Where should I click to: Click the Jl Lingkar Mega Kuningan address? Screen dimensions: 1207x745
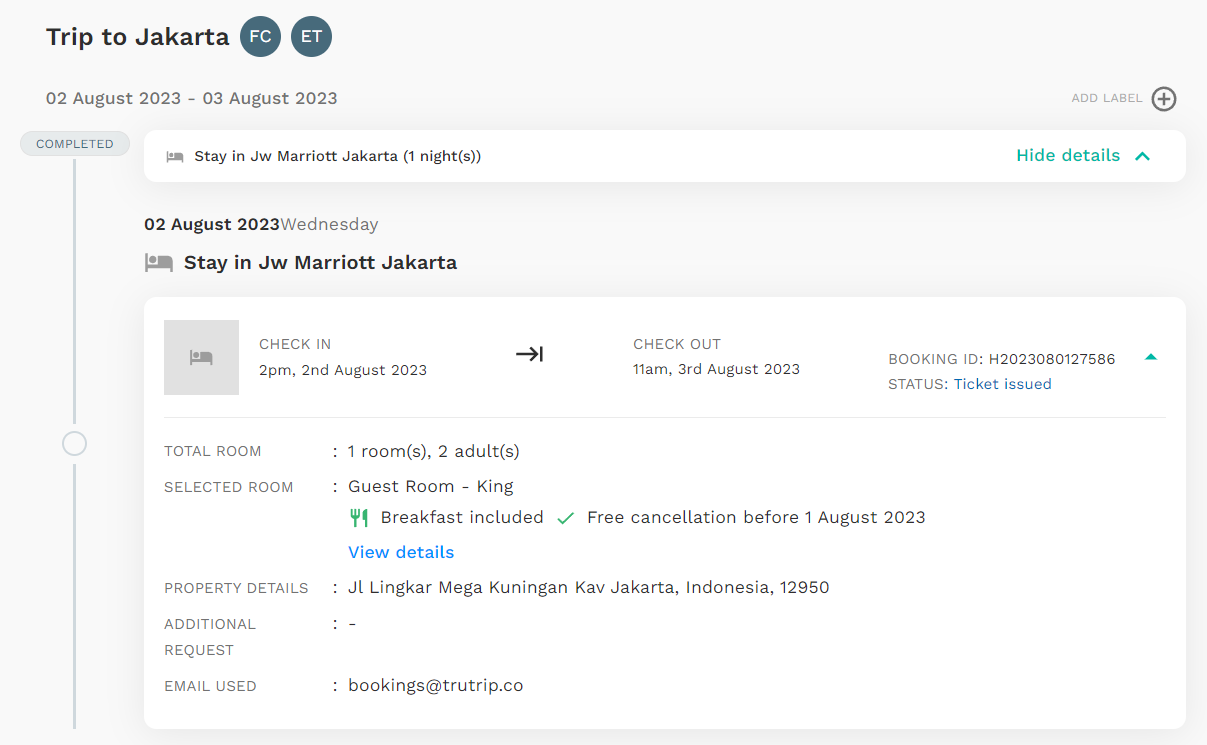(588, 588)
